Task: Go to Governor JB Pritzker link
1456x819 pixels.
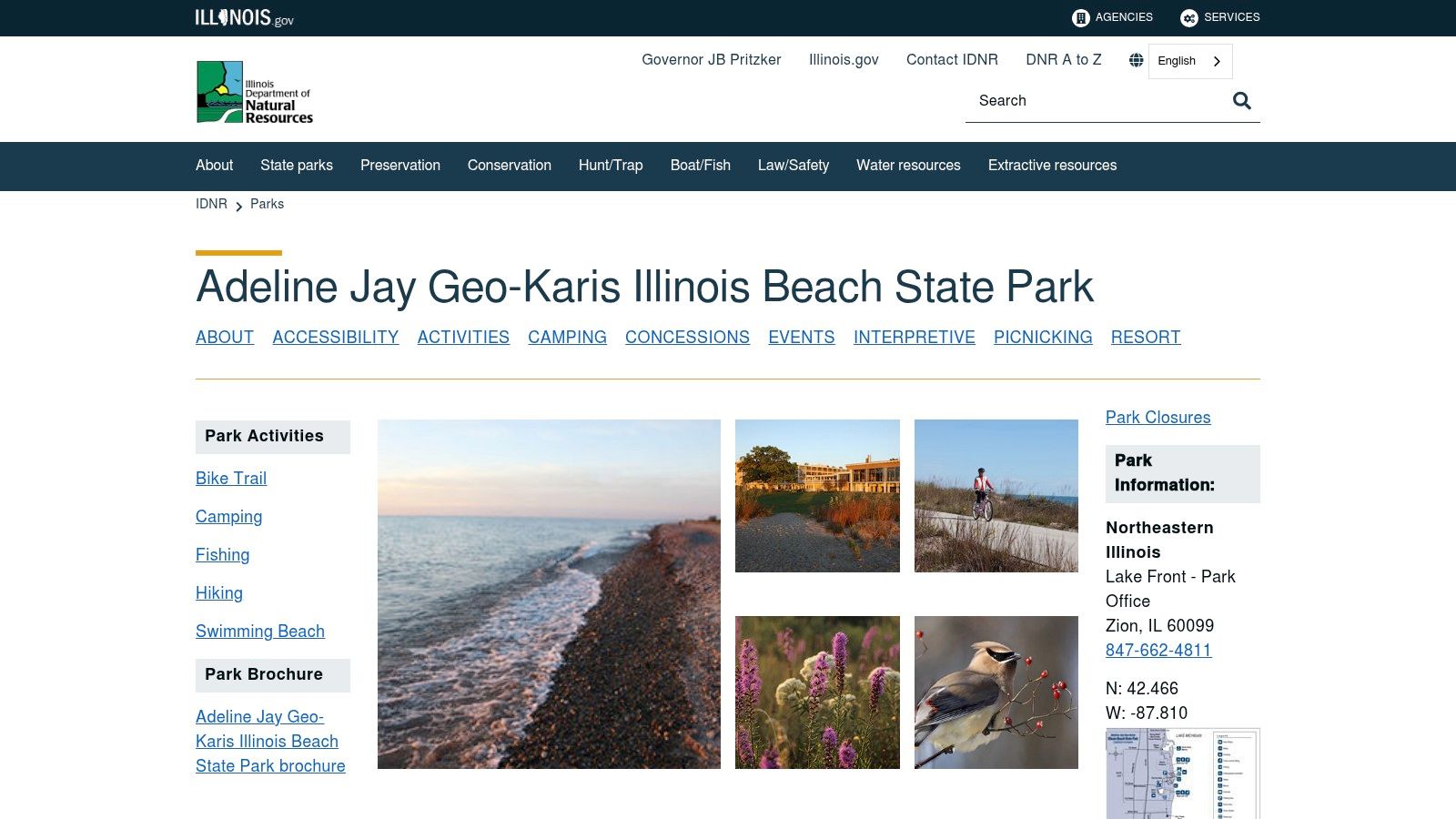Action: 712,60
